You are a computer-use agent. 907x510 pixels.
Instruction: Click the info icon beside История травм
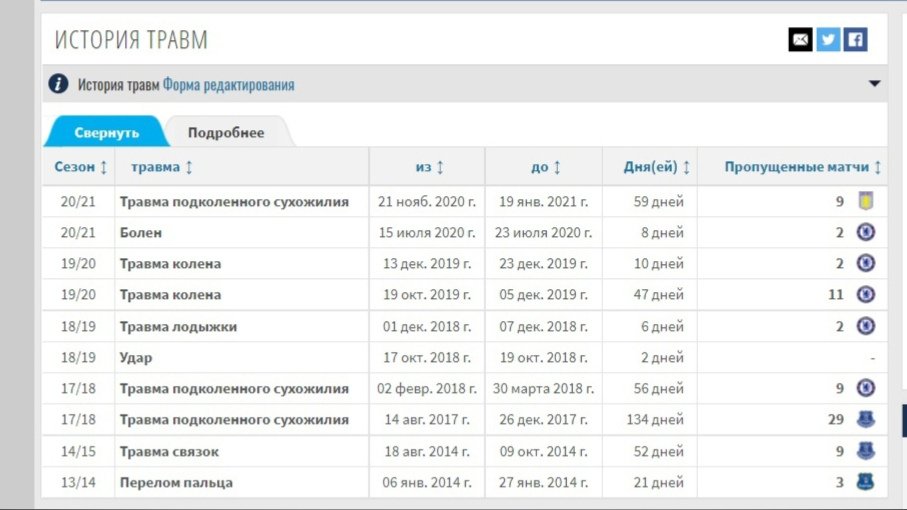click(58, 83)
